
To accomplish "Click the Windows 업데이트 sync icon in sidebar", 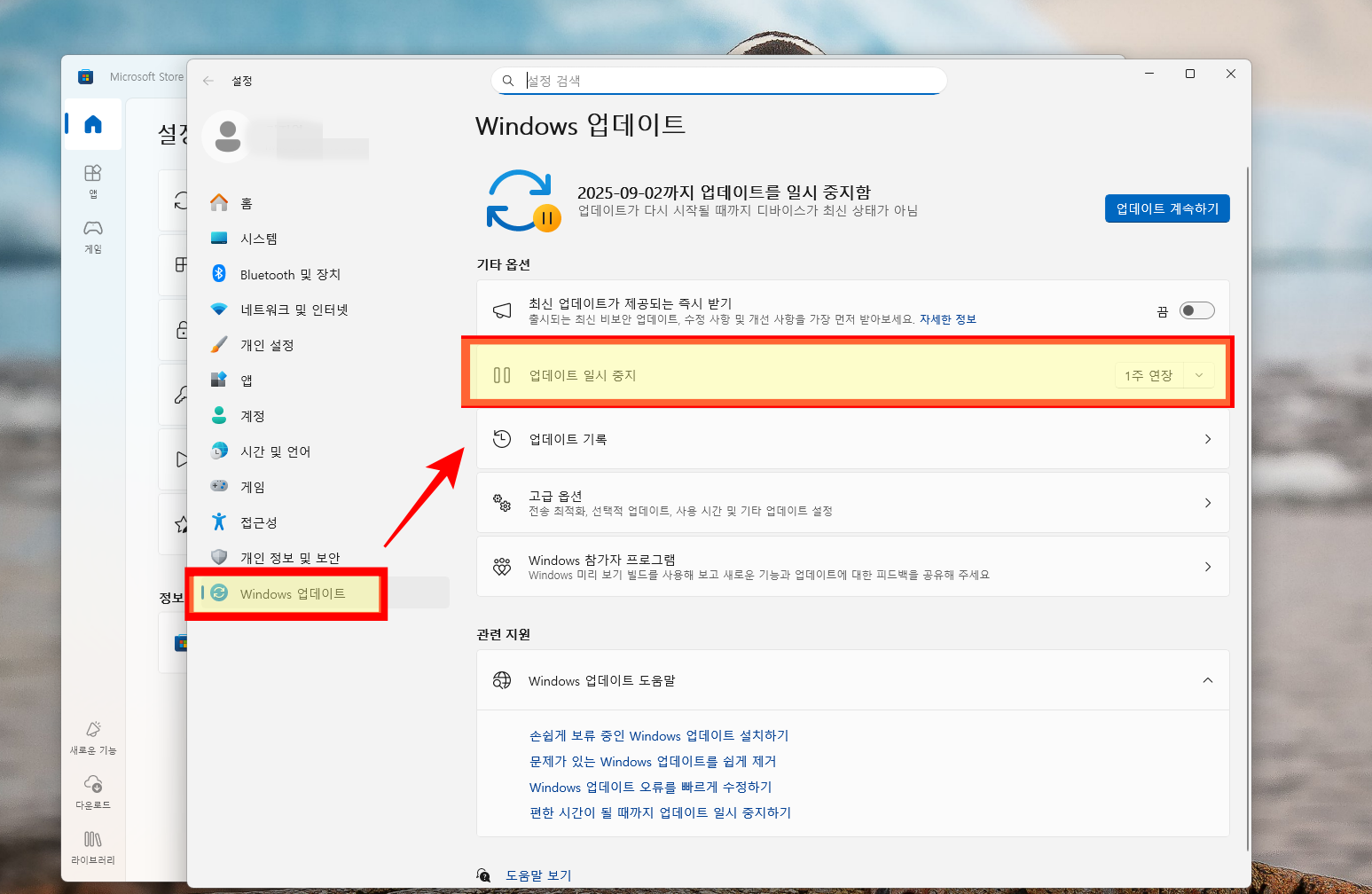I will (x=219, y=592).
